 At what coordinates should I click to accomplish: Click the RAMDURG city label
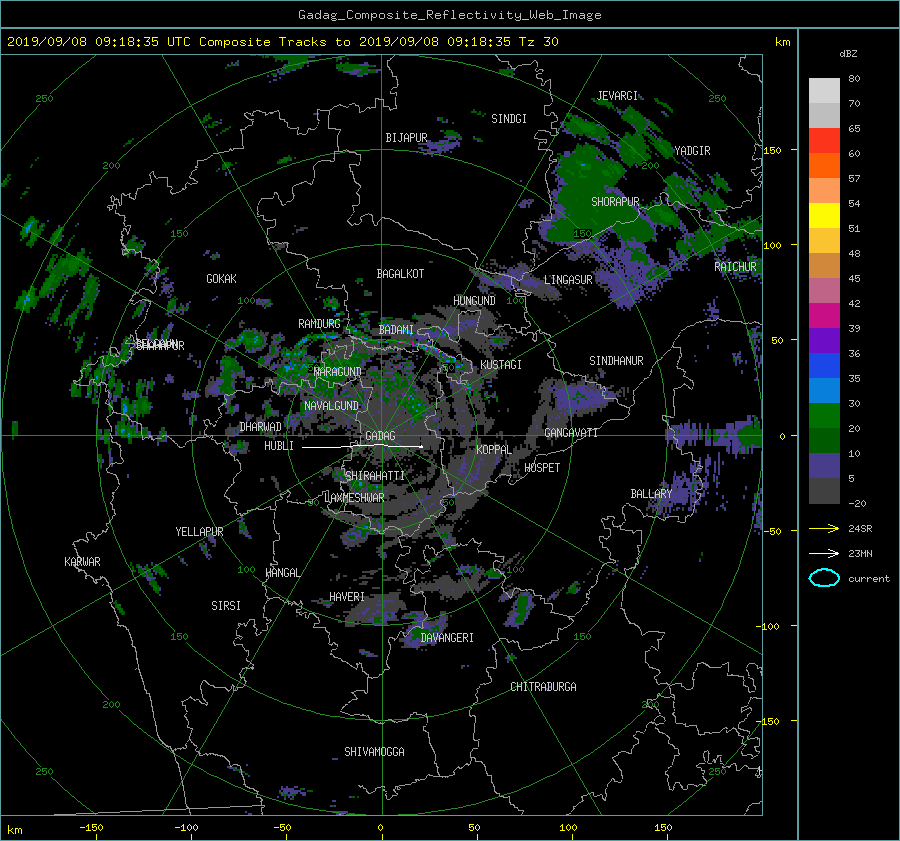pos(319,324)
